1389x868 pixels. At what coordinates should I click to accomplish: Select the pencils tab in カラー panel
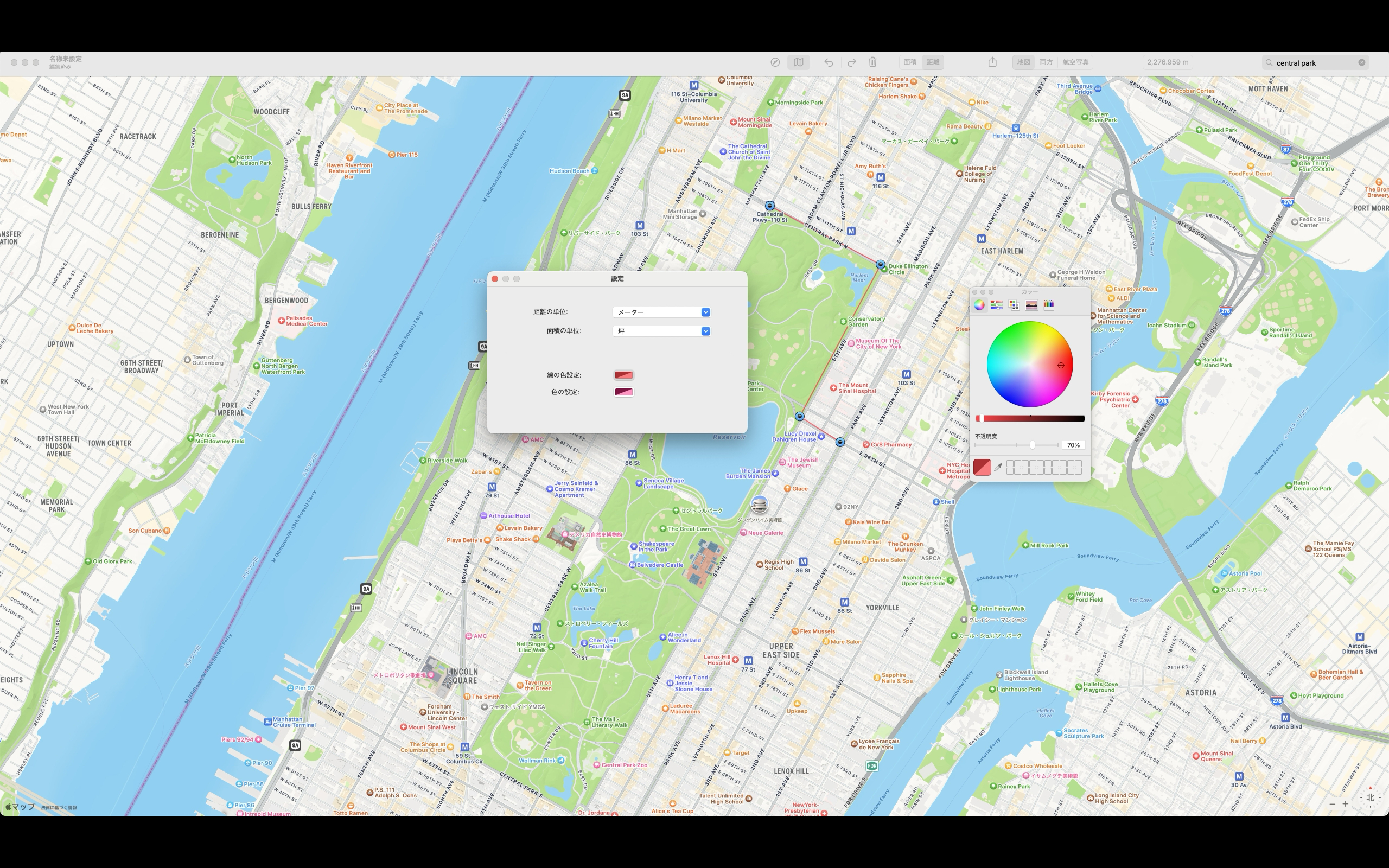pos(1049,305)
